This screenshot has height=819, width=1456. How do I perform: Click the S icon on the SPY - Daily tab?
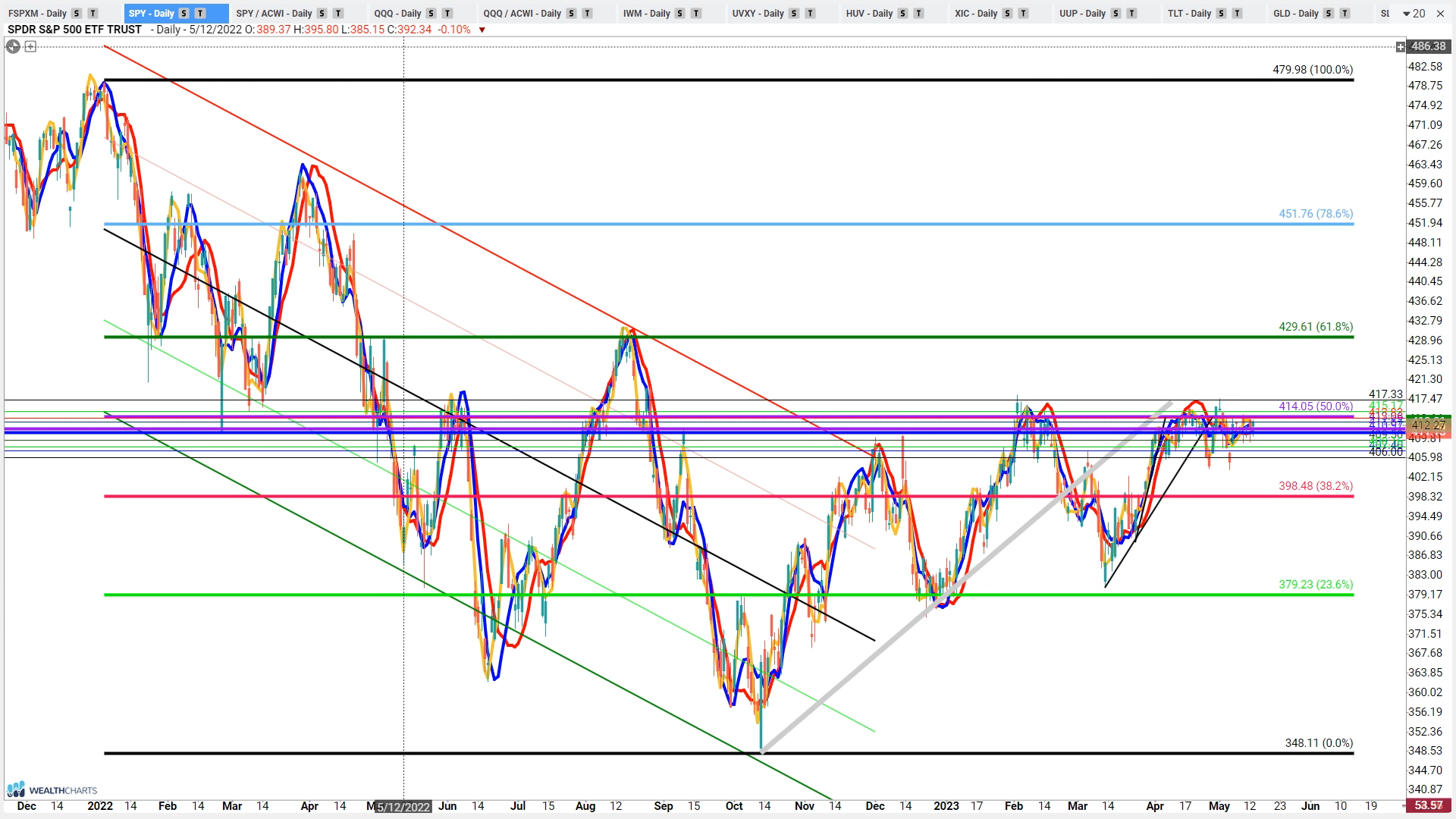coord(184,13)
